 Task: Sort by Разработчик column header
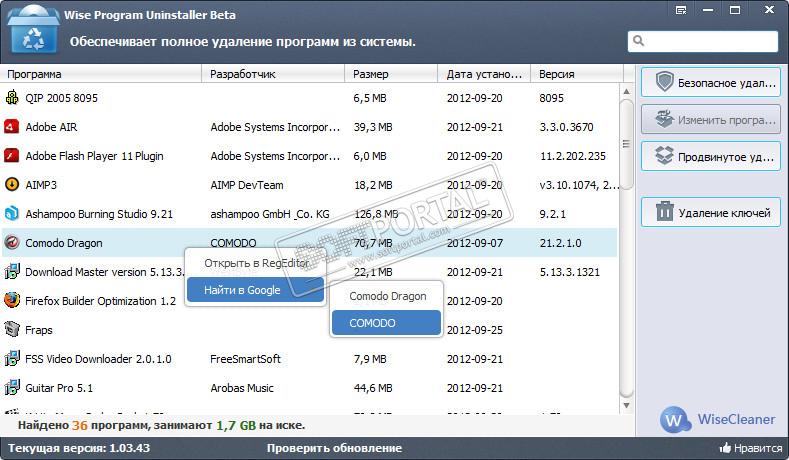pos(273,74)
